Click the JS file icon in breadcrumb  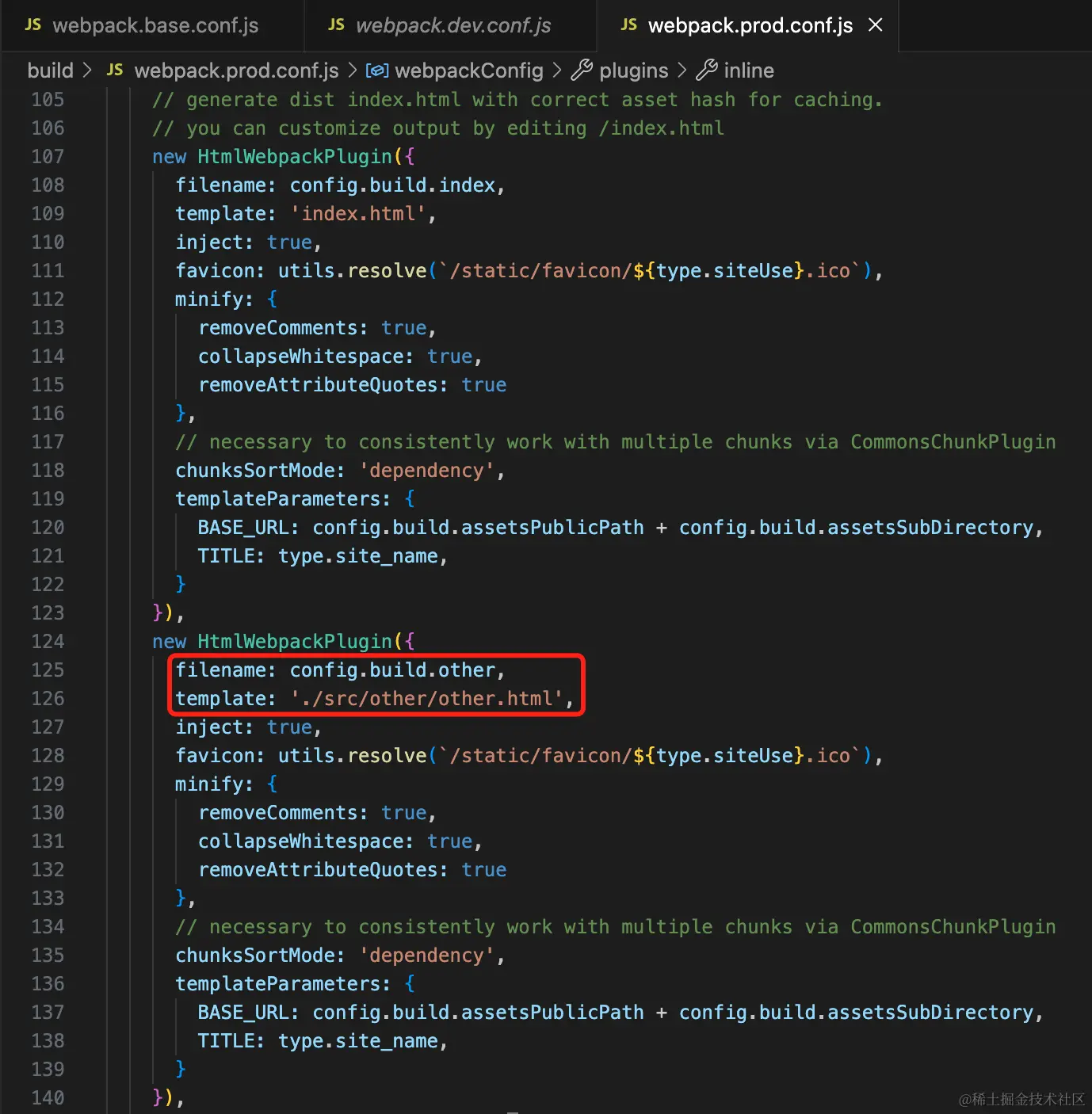pos(115,71)
